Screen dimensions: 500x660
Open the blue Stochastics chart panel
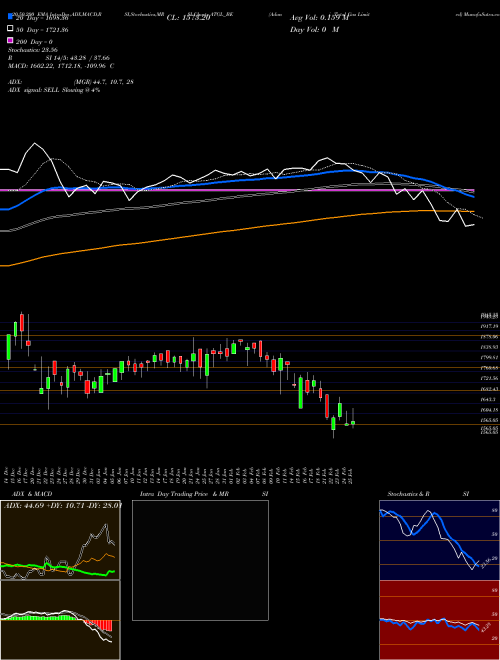pos(439,540)
